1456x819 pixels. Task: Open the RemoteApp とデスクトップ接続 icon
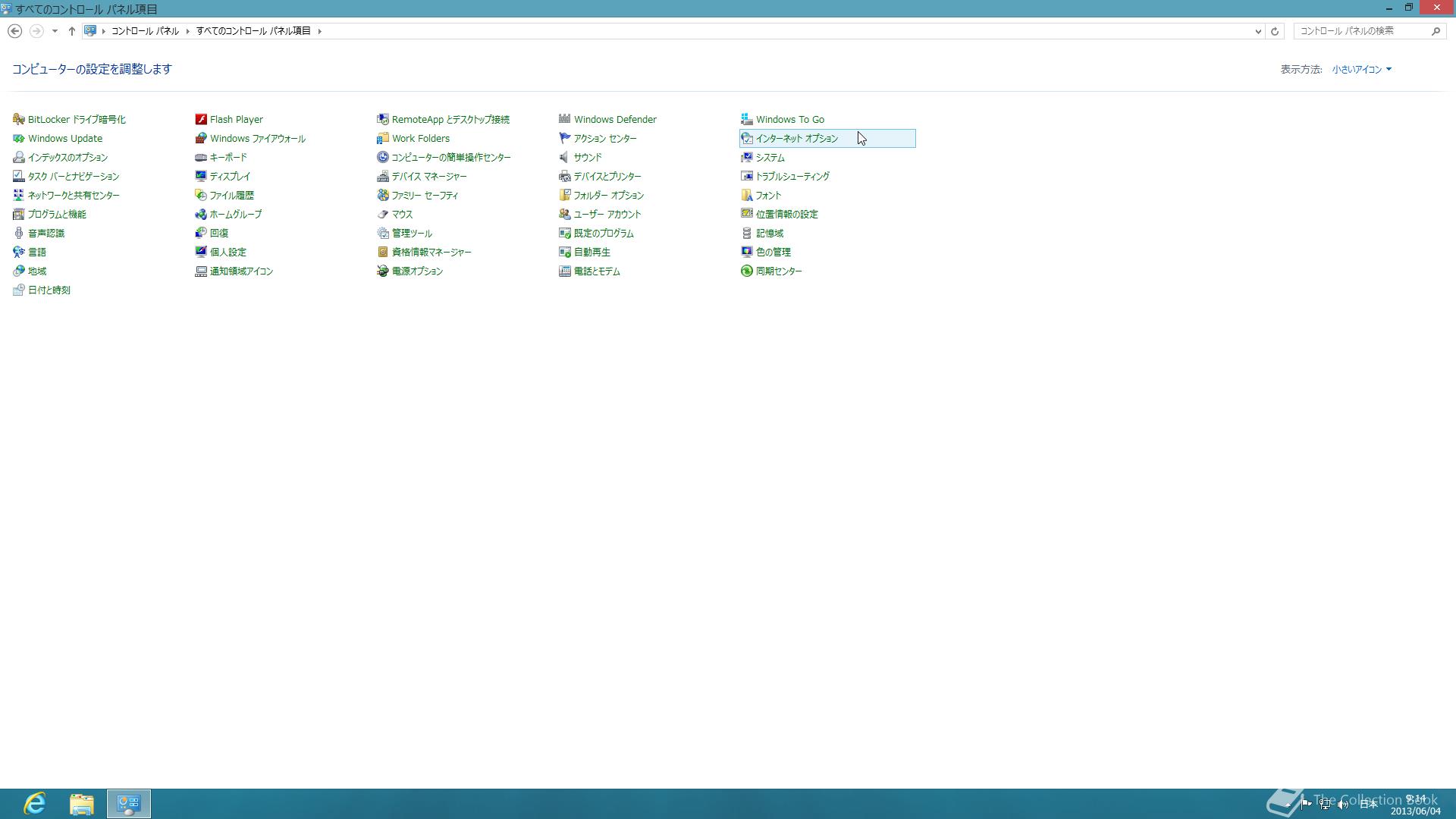coord(383,119)
